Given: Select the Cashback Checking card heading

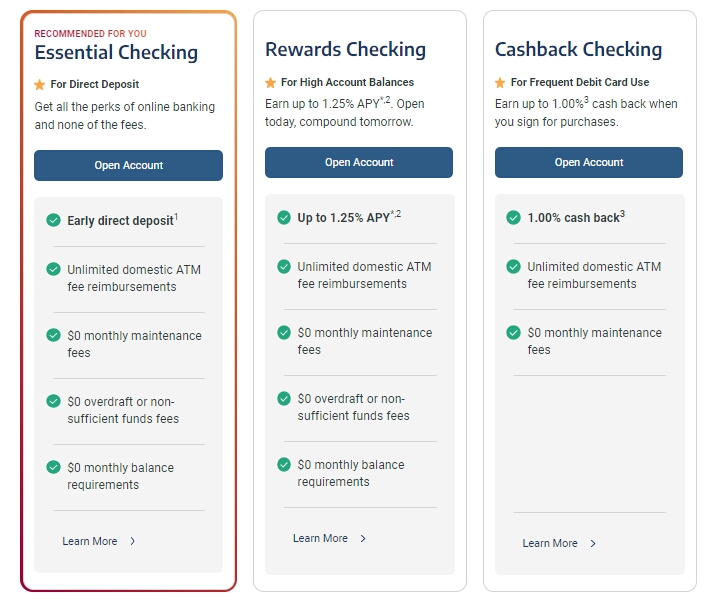Looking at the screenshot, I should point(578,50).
